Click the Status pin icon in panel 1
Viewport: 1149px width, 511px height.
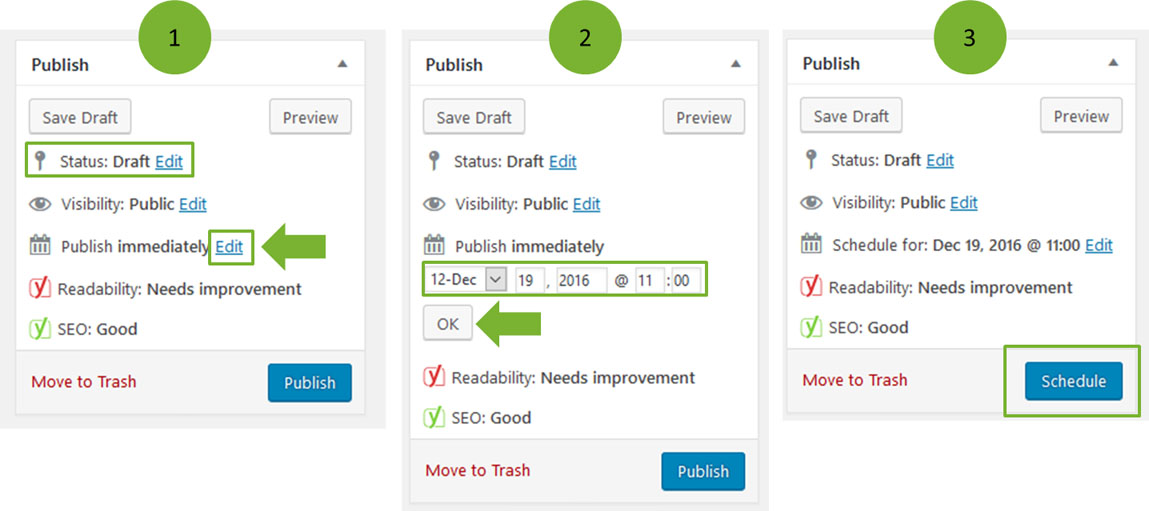pyautogui.click(x=38, y=161)
